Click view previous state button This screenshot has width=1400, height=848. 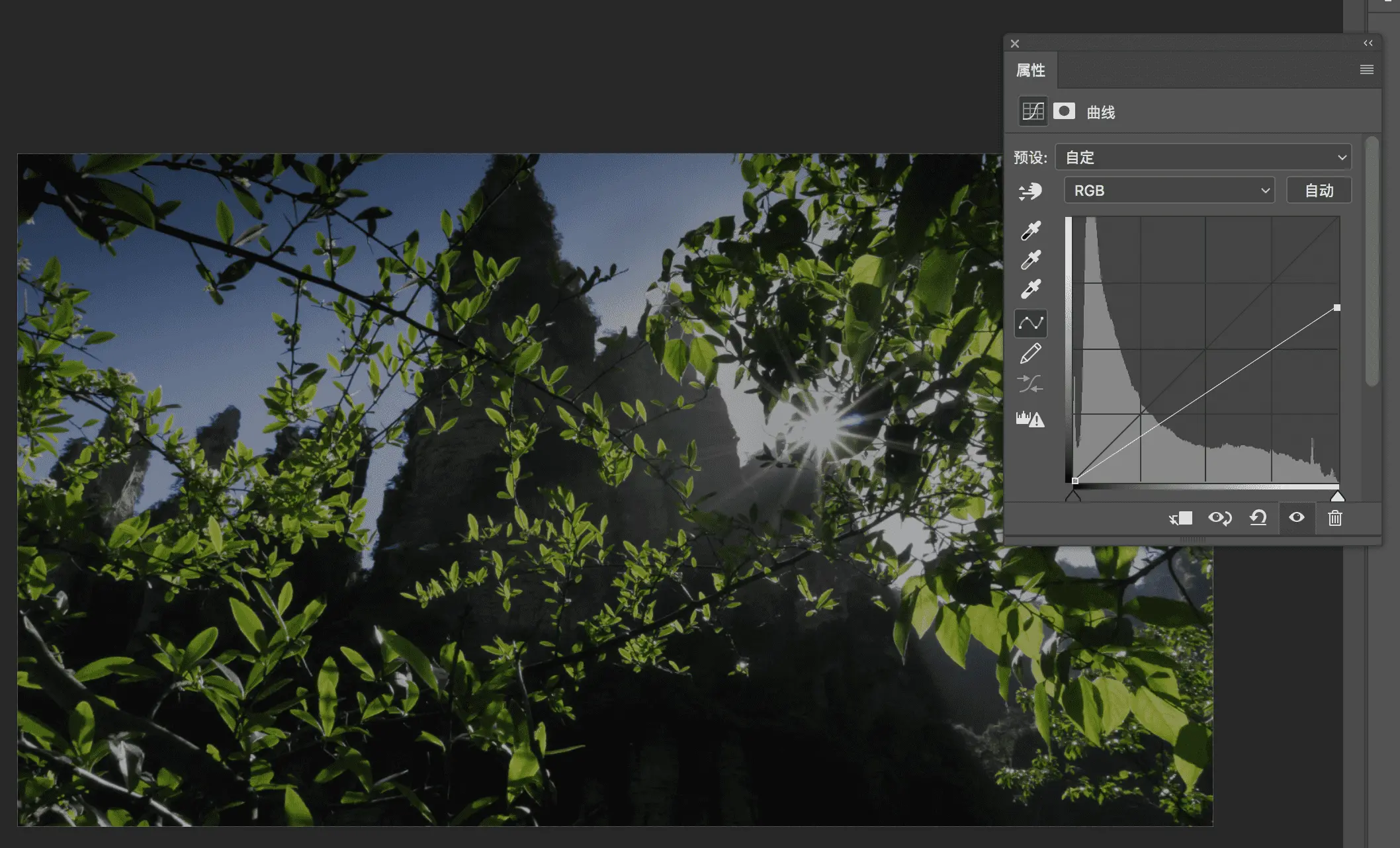1219,518
